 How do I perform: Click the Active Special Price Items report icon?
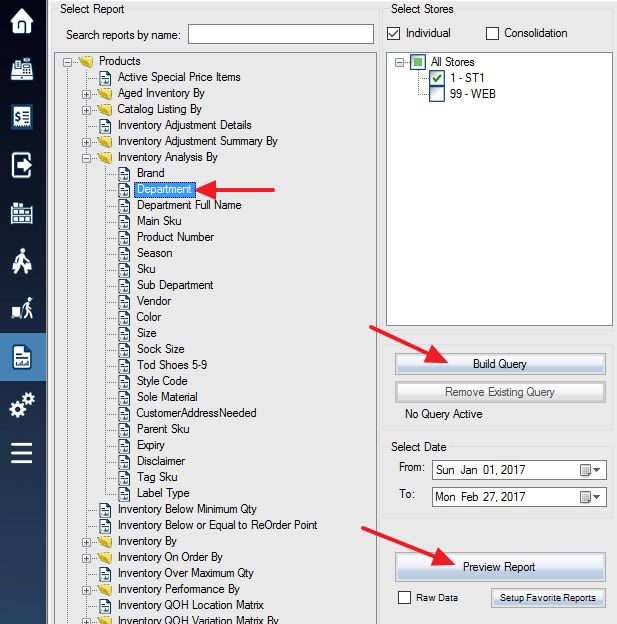pos(105,78)
